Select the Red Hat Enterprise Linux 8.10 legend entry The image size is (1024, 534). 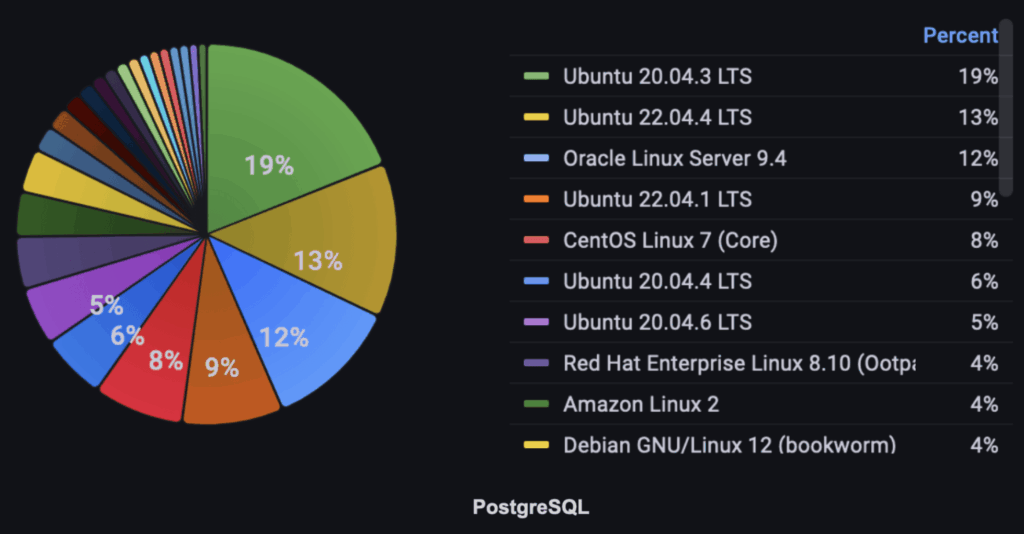pos(738,363)
